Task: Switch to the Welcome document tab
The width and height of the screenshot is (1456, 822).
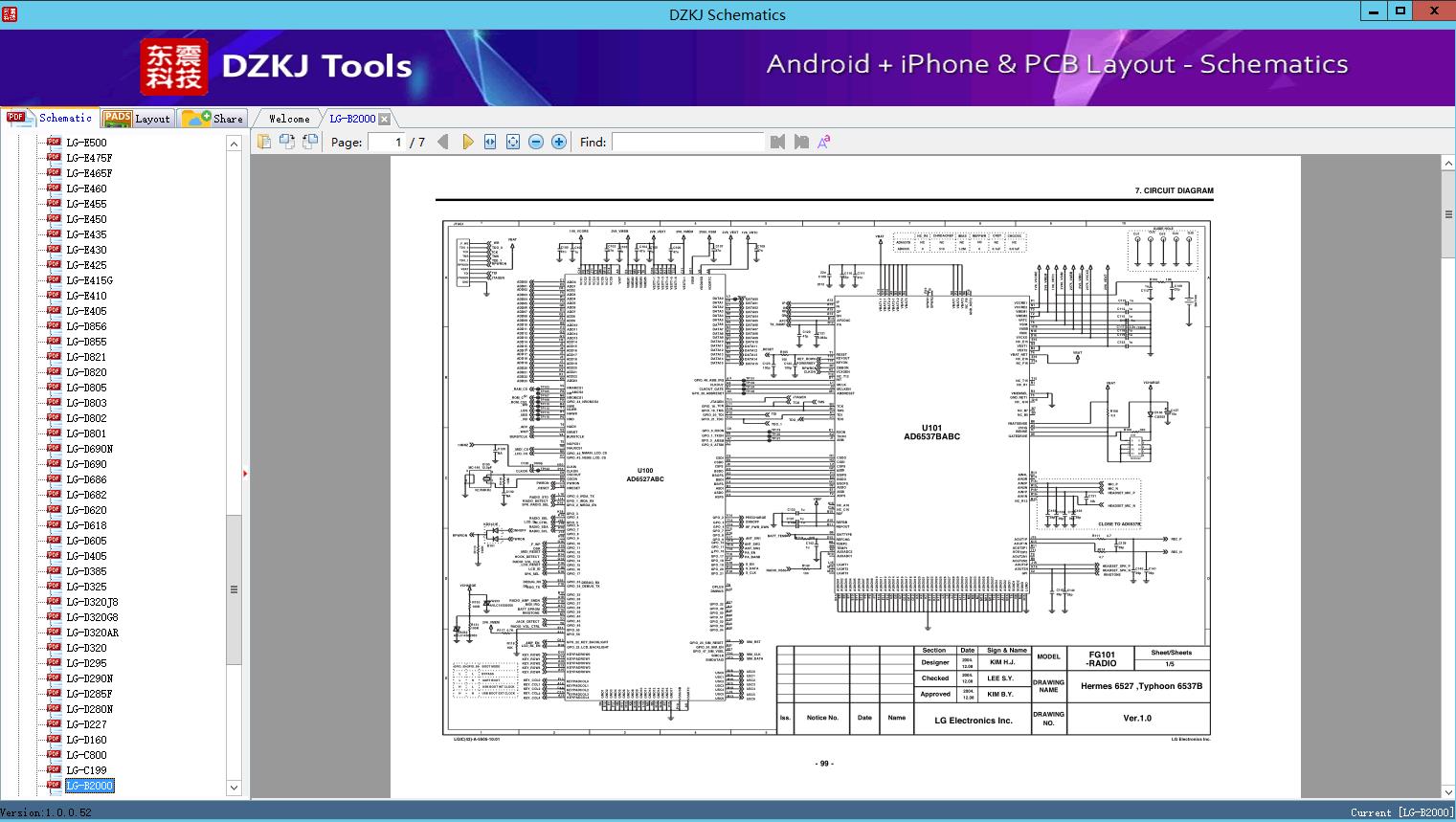Action: pos(289,119)
